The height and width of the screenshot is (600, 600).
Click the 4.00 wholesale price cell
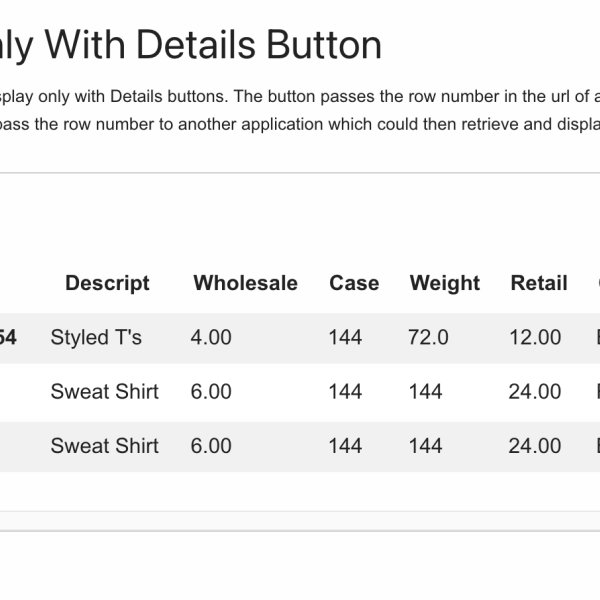pos(210,338)
